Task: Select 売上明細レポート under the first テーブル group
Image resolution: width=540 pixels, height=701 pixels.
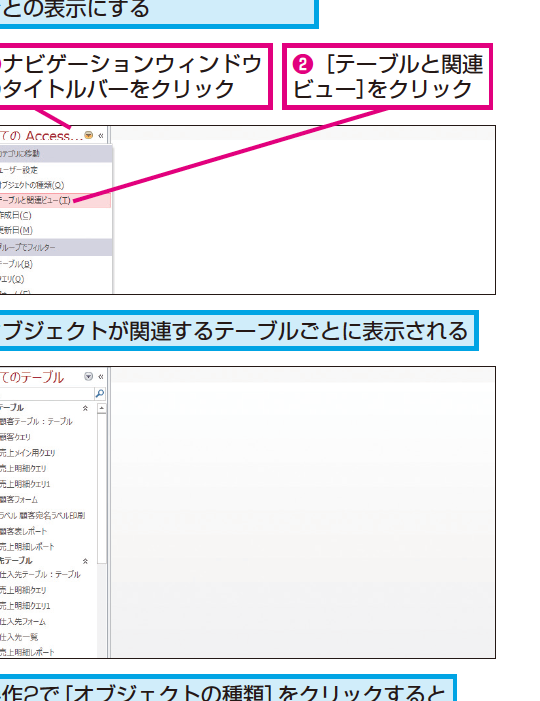Action: (27, 547)
